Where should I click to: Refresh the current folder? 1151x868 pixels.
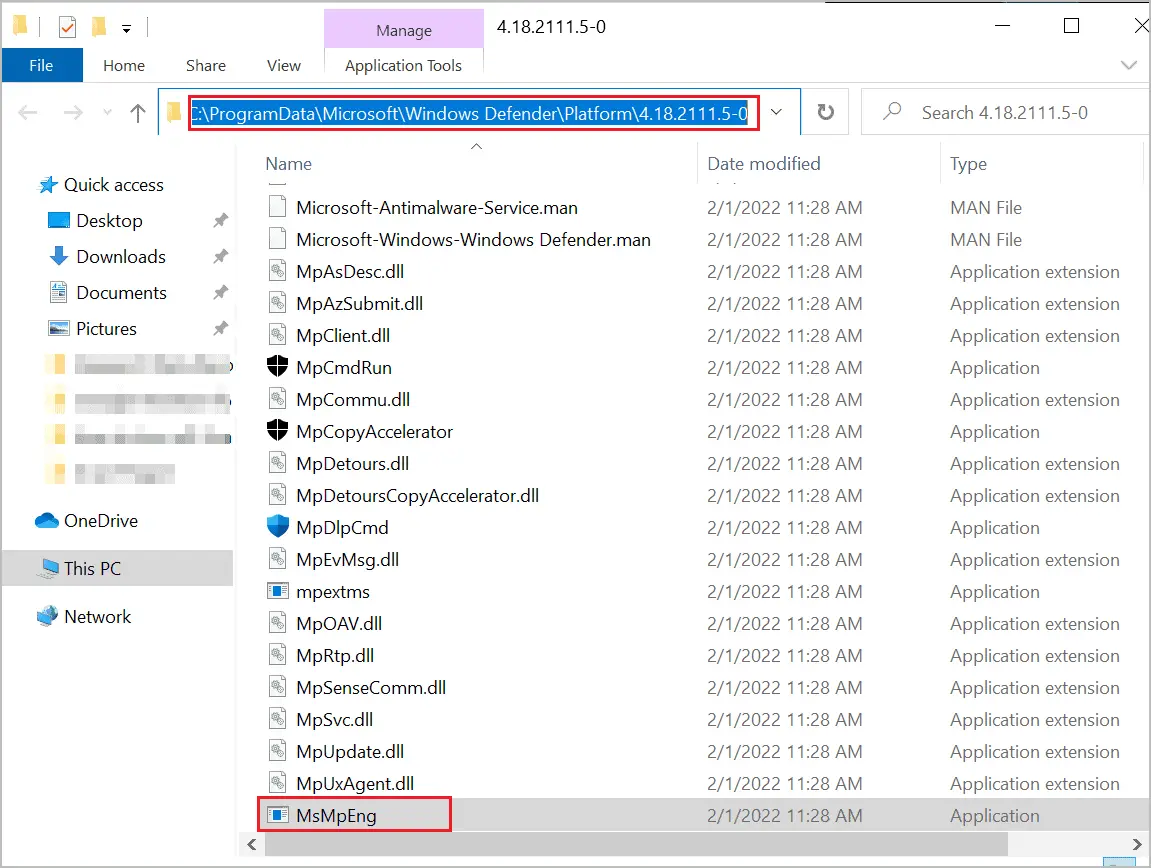(825, 112)
